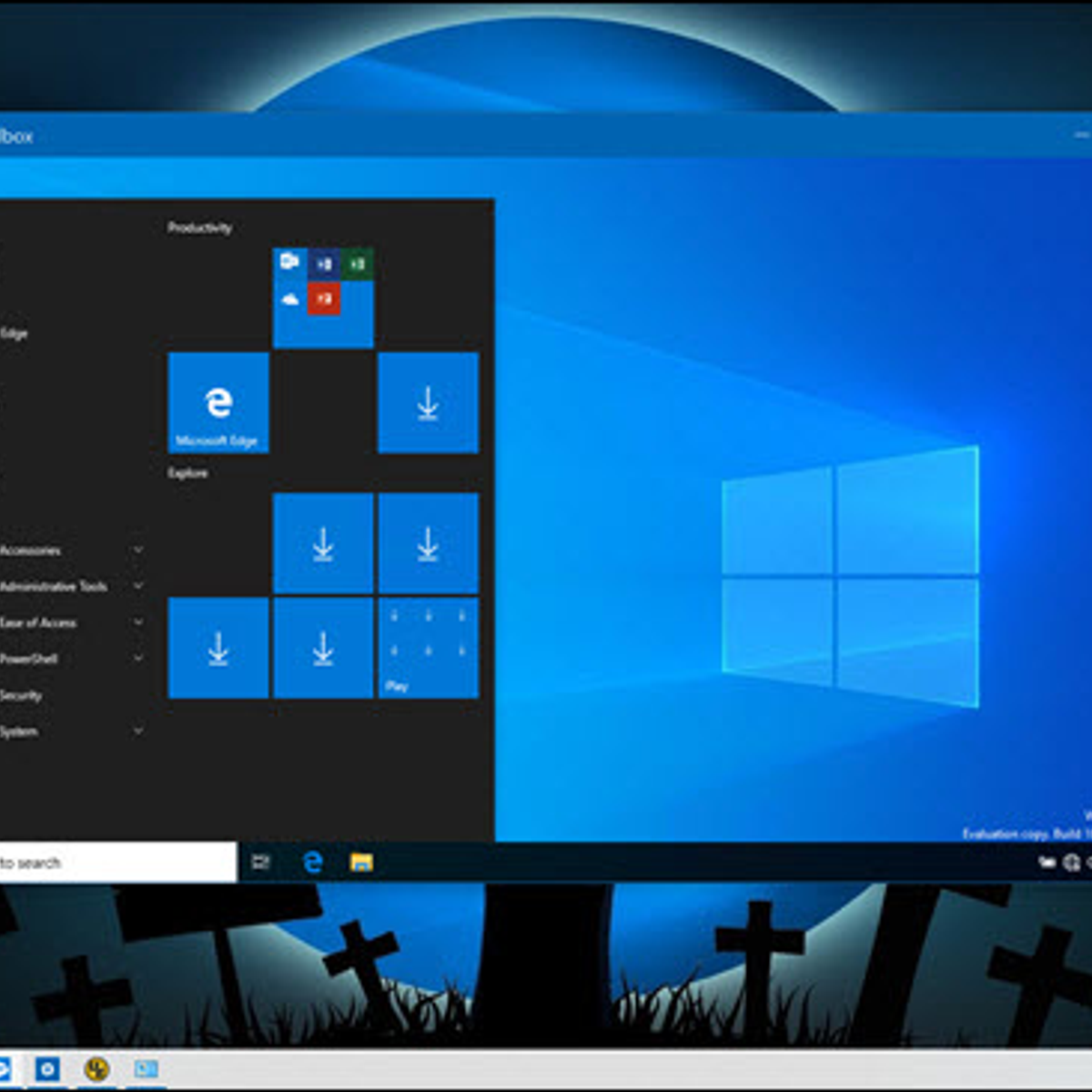The image size is (1092, 1092).
Task: Select Accessories in the app list
Action: tap(30, 551)
